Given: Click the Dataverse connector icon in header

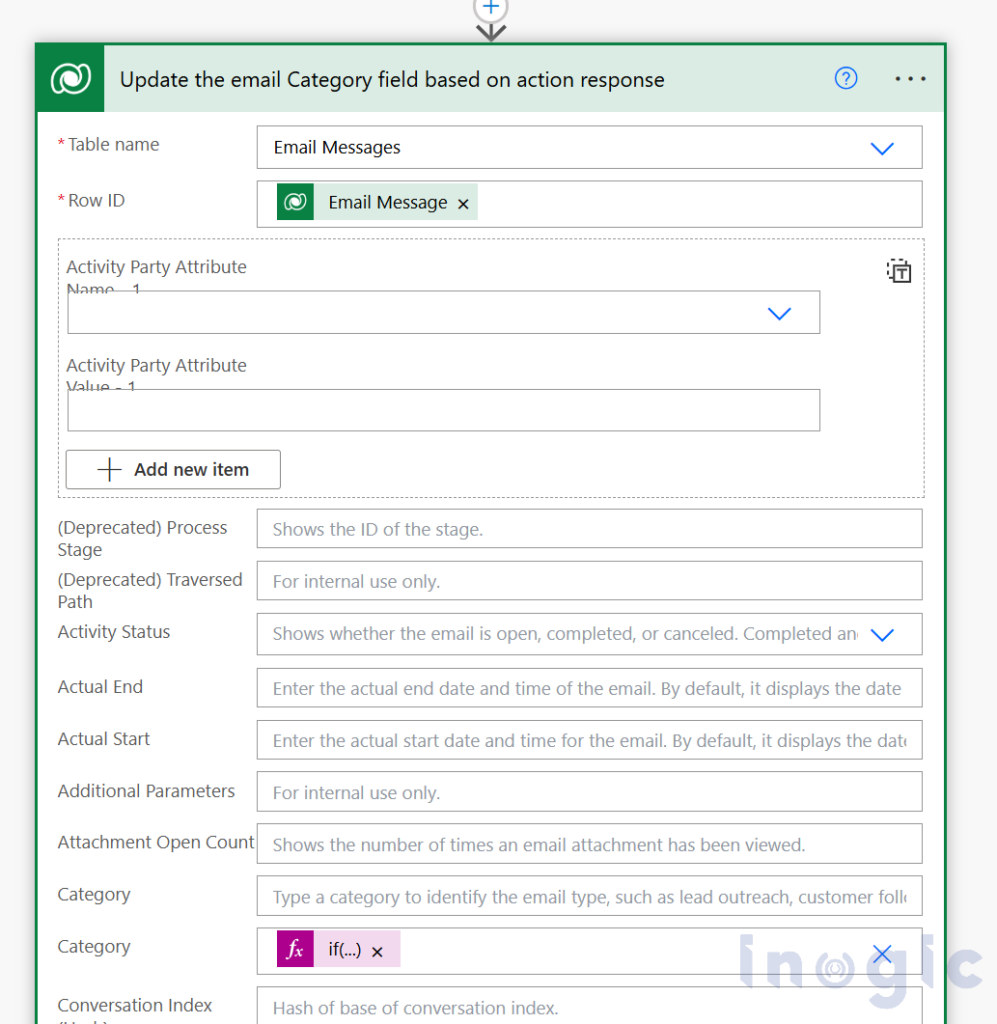Looking at the screenshot, I should [x=71, y=79].
